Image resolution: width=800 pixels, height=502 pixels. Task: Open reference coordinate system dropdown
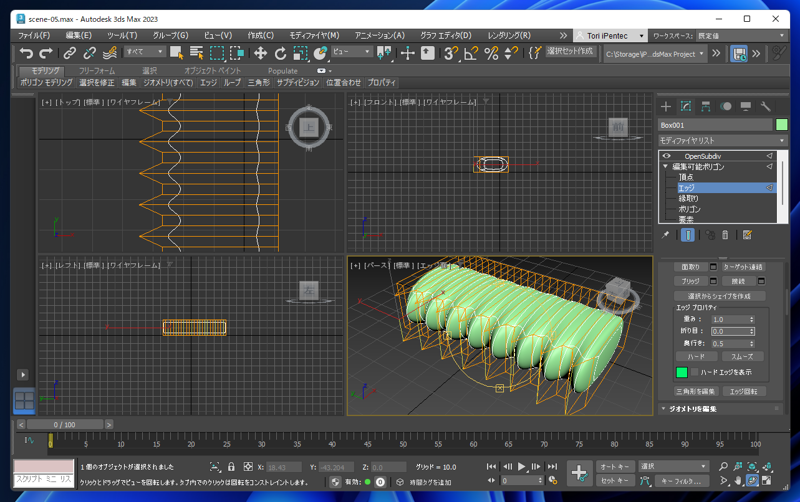point(352,52)
